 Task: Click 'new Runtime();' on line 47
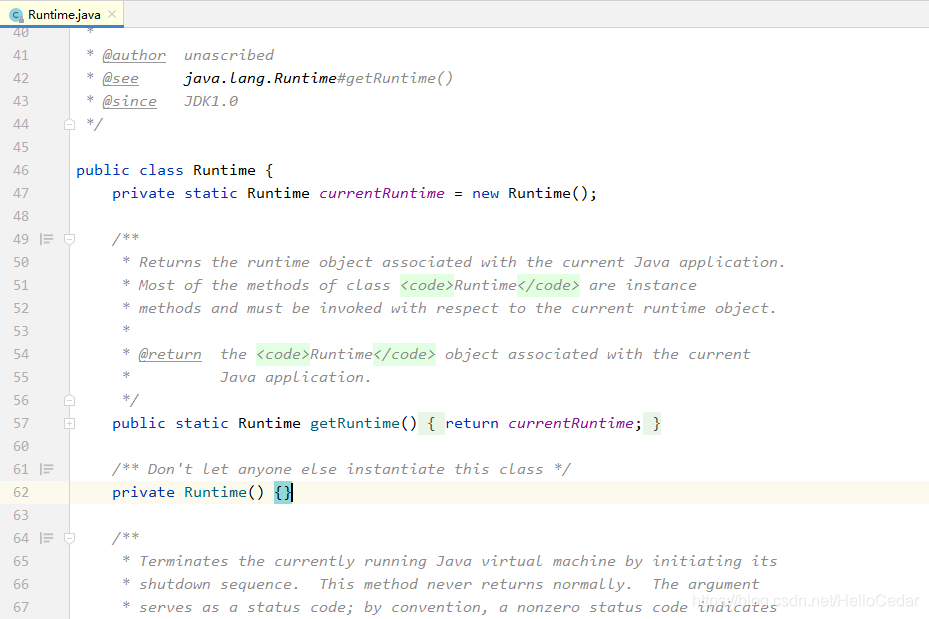coord(534,194)
